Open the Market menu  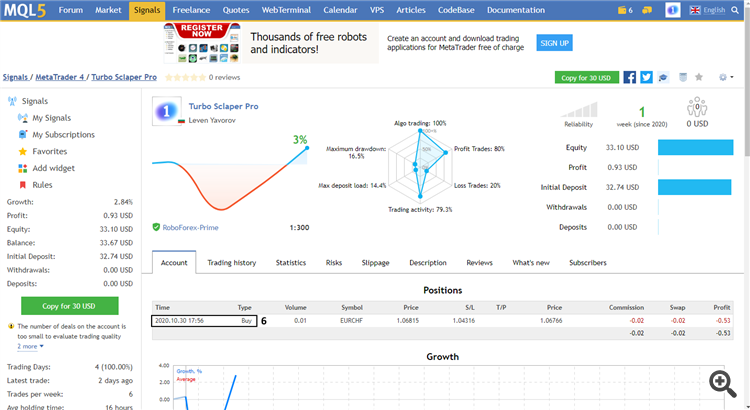(108, 10)
